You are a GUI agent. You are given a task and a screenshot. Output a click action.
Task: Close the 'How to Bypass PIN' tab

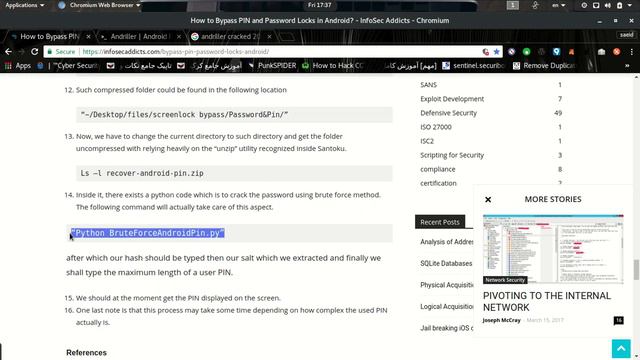[x=88, y=37]
